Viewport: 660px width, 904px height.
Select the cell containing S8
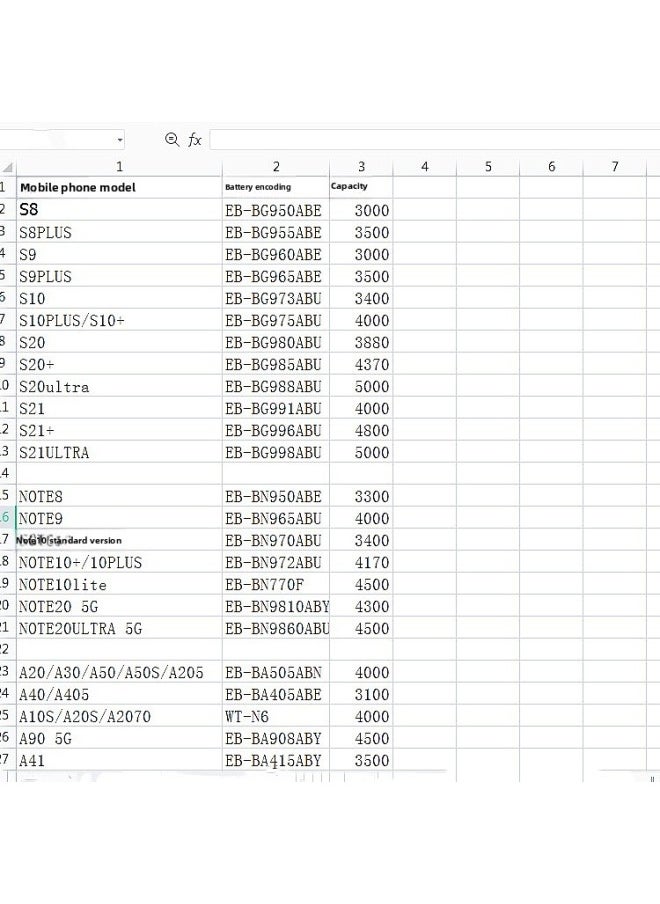coord(119,210)
